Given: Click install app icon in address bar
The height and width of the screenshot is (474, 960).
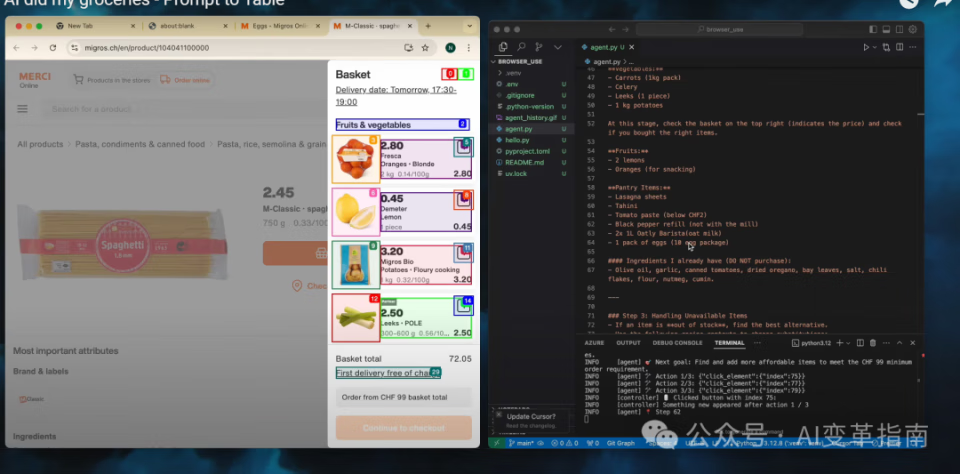Looking at the screenshot, I should pyautogui.click(x=408, y=48).
